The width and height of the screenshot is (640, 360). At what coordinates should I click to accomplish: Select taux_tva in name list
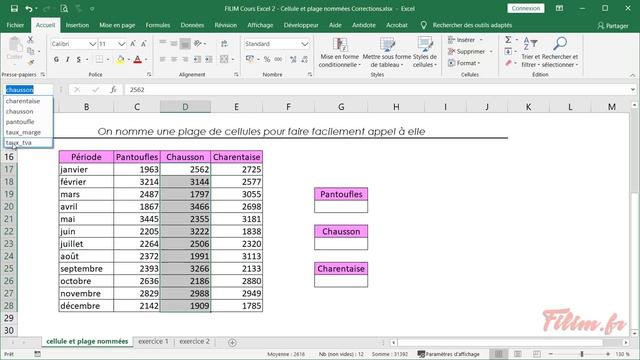[28, 142]
